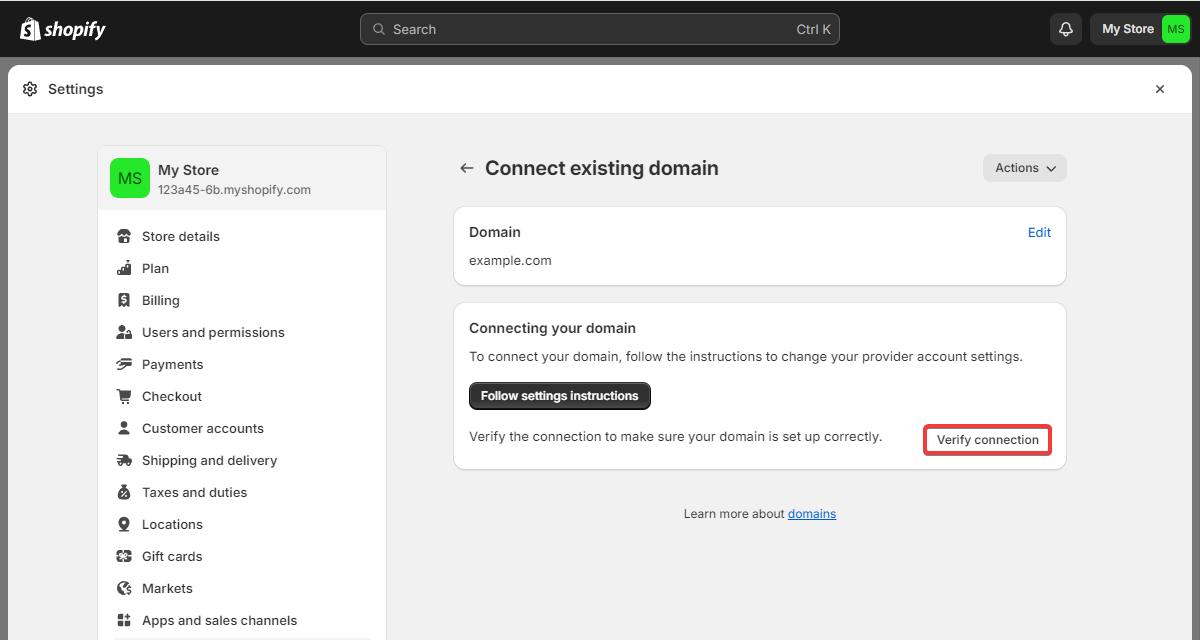This screenshot has width=1200, height=640.
Task: Open the domains learn more link
Action: tap(811, 514)
